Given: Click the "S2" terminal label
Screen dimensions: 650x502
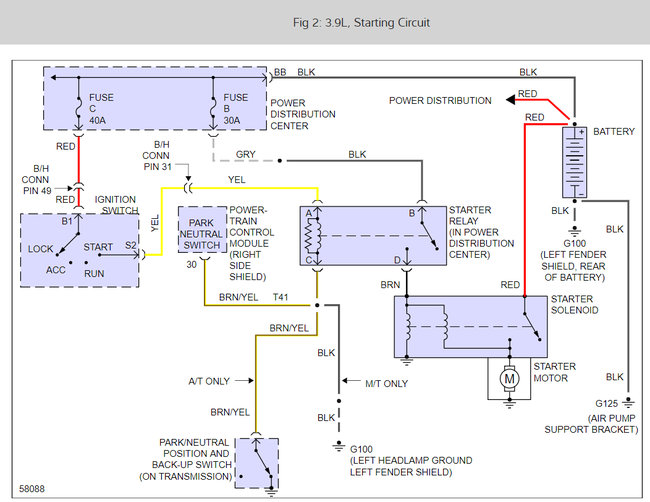Looking at the screenshot, I should pyautogui.click(x=131, y=245).
